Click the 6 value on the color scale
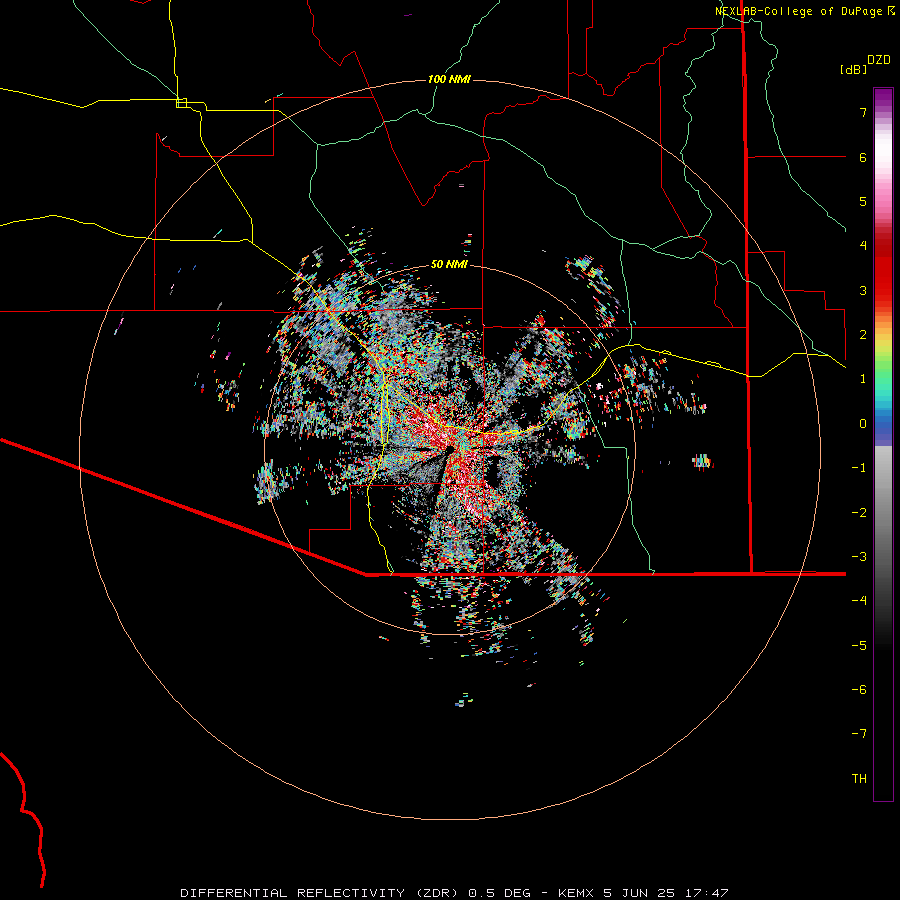Screen dimensions: 900x900 pos(863,157)
